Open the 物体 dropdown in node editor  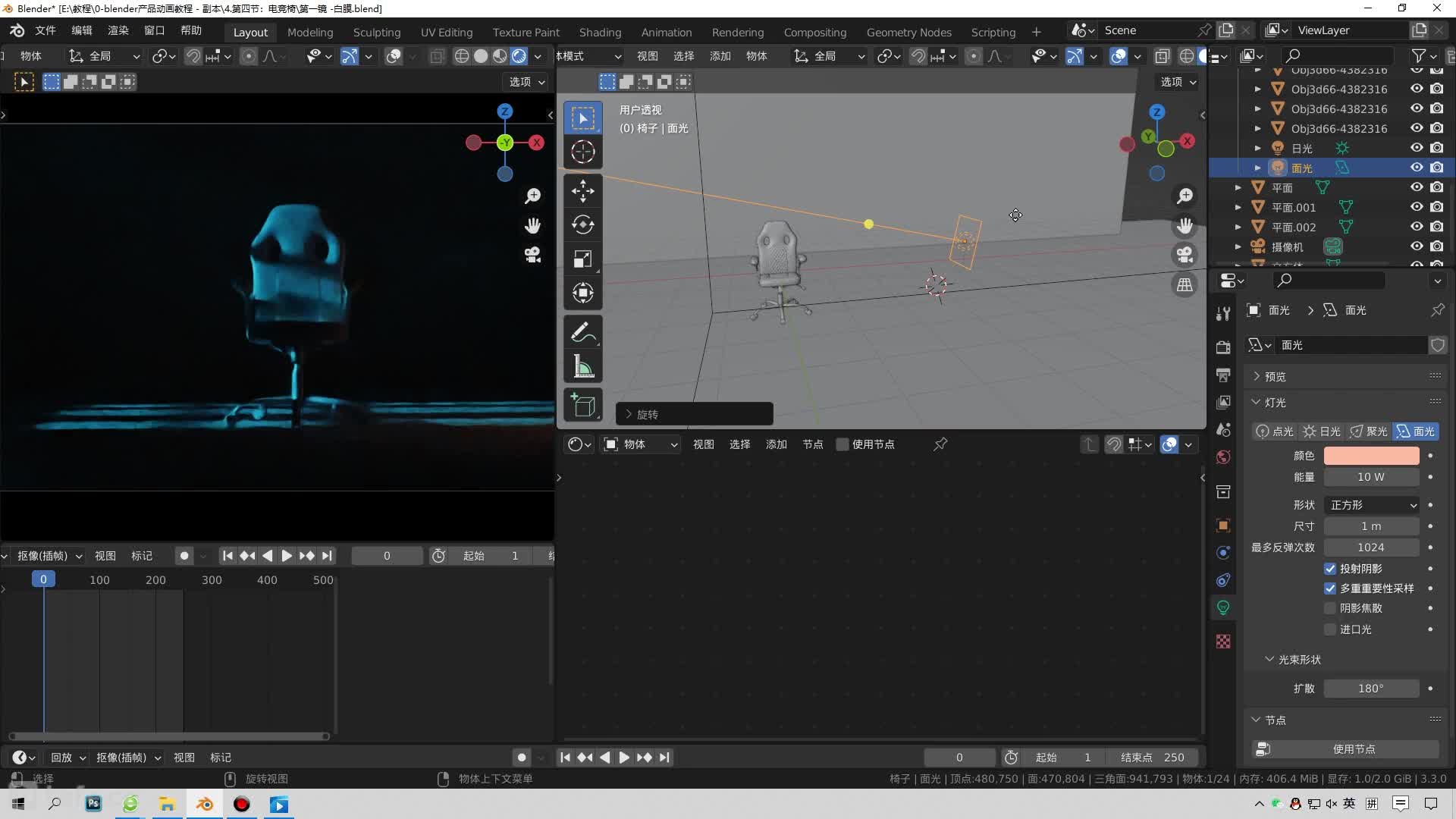(x=641, y=444)
